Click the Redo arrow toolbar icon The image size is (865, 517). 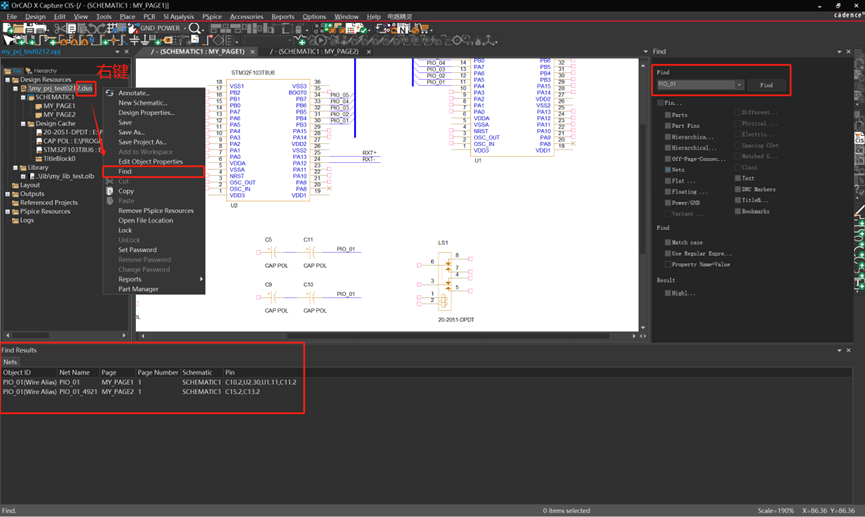[x=102, y=28]
